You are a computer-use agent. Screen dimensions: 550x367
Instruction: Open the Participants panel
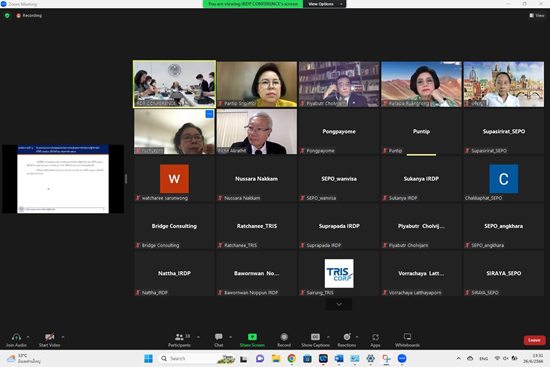point(179,340)
